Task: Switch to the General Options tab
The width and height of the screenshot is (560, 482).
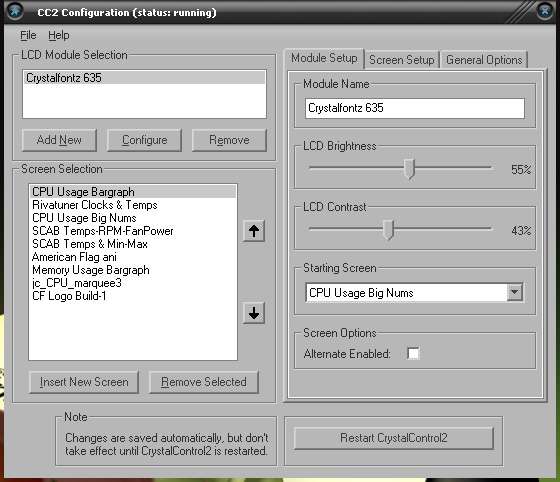Action: [484, 60]
